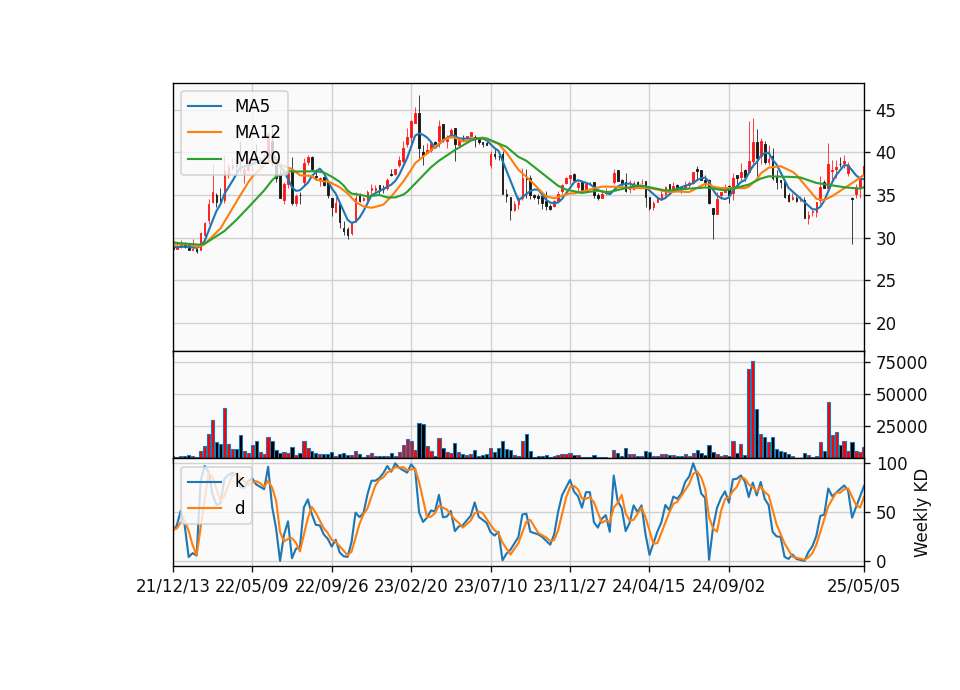Click the MA5 legend label
Image resolution: width=960 pixels, height=690 pixels.
tap(252, 106)
